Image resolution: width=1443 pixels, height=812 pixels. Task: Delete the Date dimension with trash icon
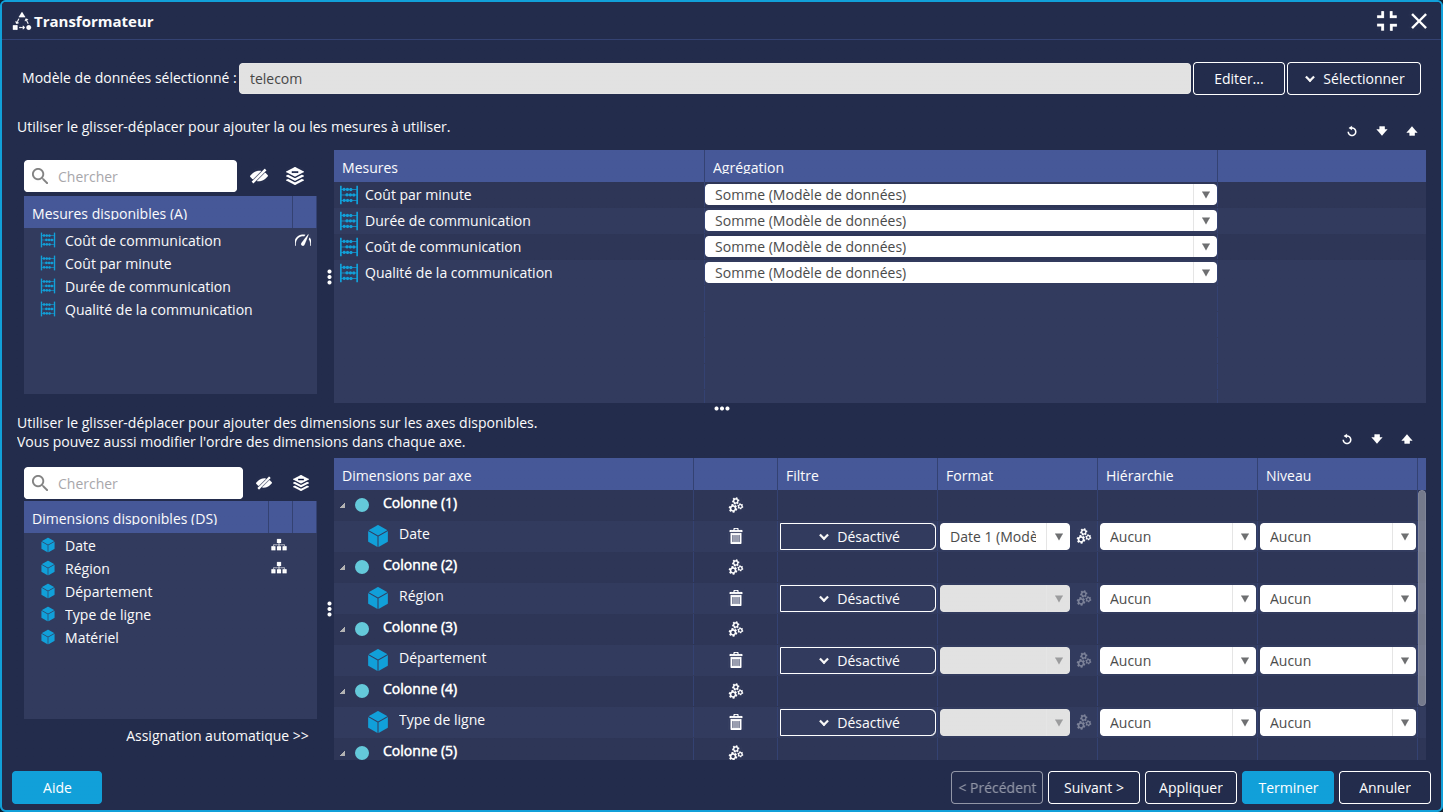[x=736, y=536]
